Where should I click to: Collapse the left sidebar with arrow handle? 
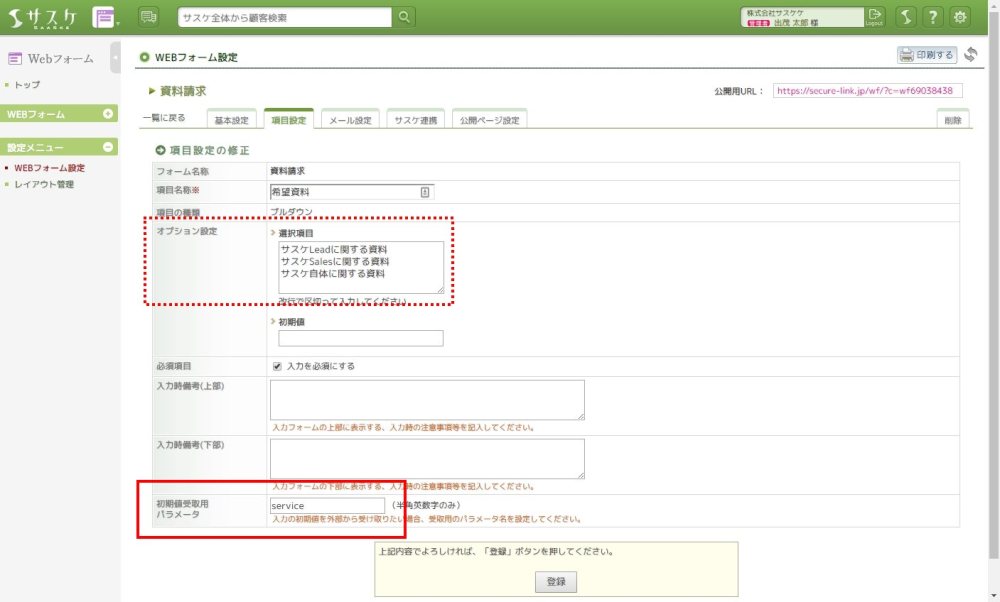tap(116, 57)
